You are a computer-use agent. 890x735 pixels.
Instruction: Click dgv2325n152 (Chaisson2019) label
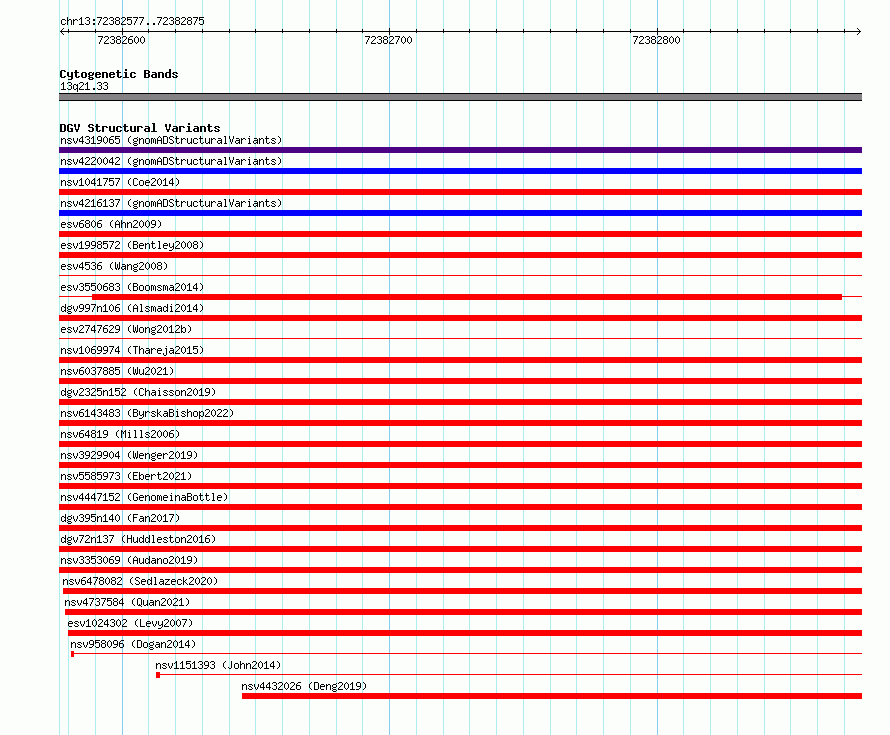138,392
